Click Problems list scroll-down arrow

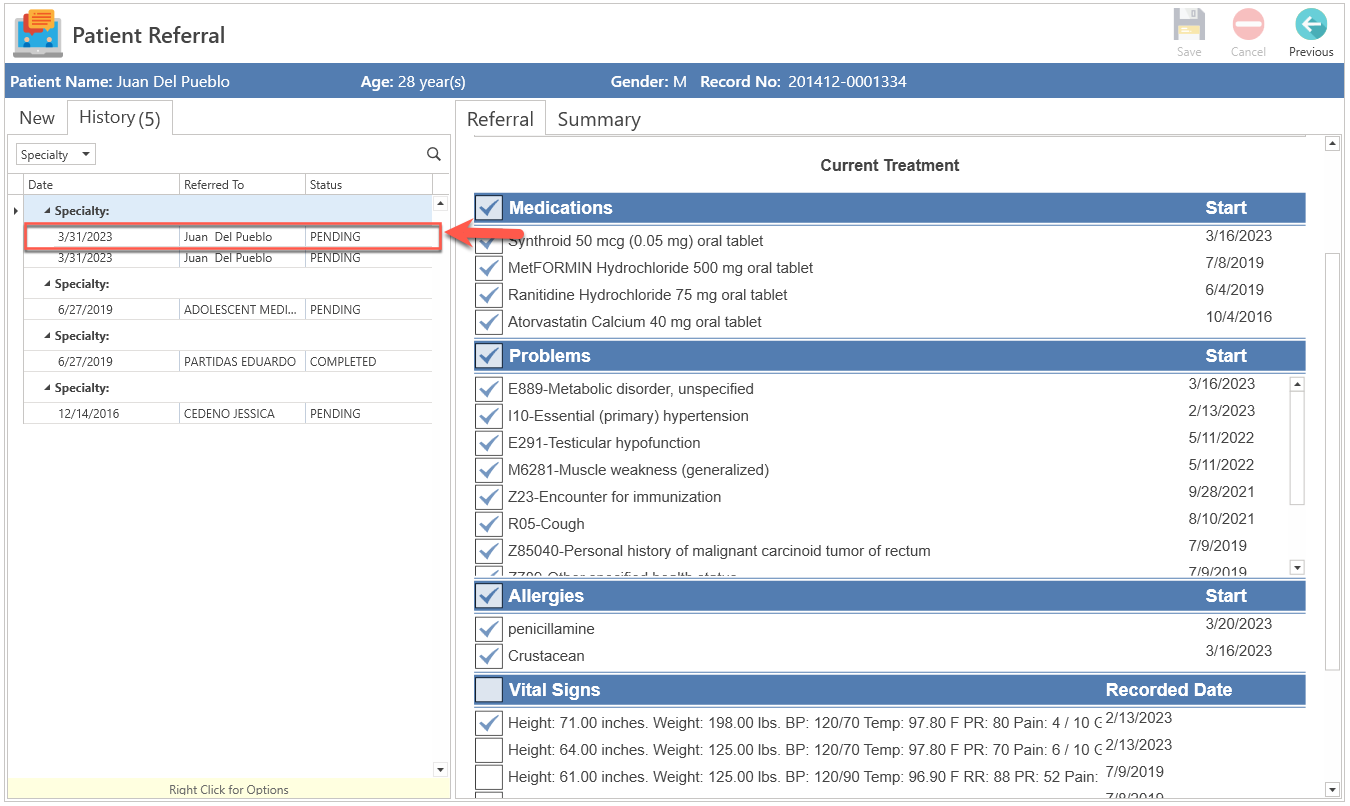(1297, 568)
